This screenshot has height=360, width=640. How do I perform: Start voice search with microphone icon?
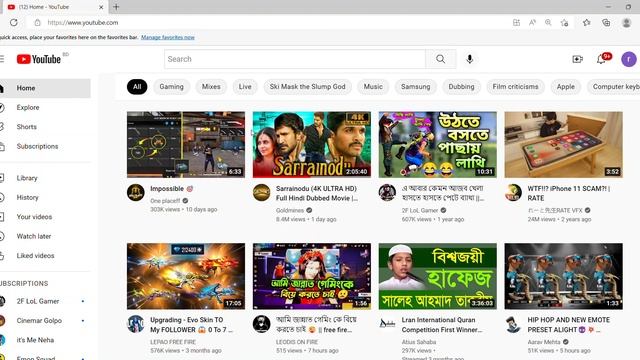click(470, 59)
